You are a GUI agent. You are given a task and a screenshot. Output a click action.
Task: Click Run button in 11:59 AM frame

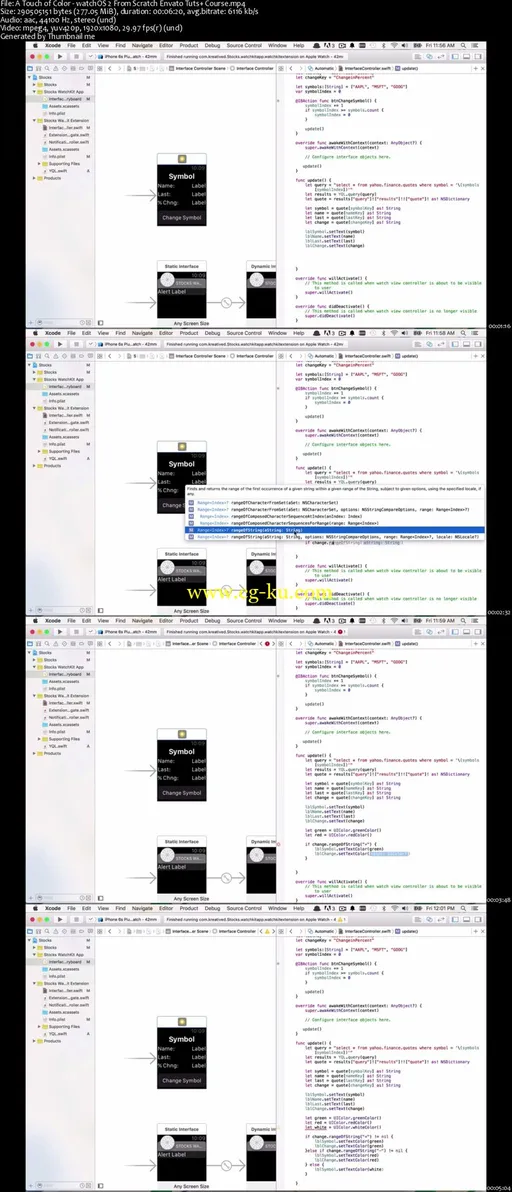coord(59,632)
